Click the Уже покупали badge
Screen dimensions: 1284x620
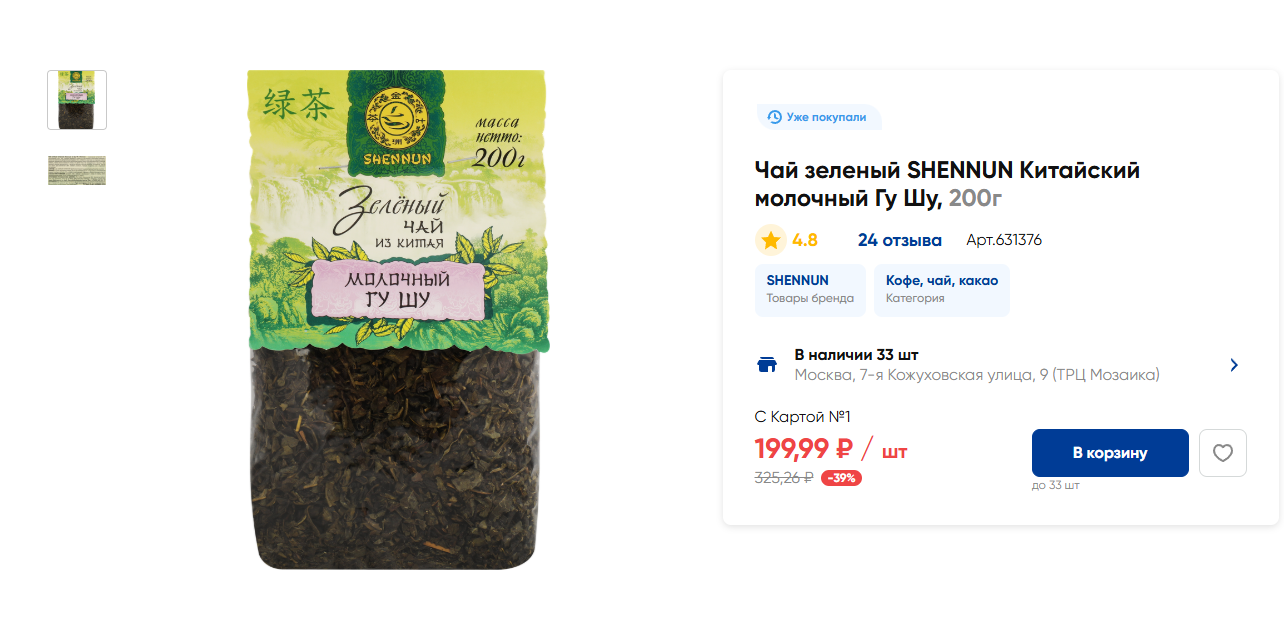pos(818,117)
